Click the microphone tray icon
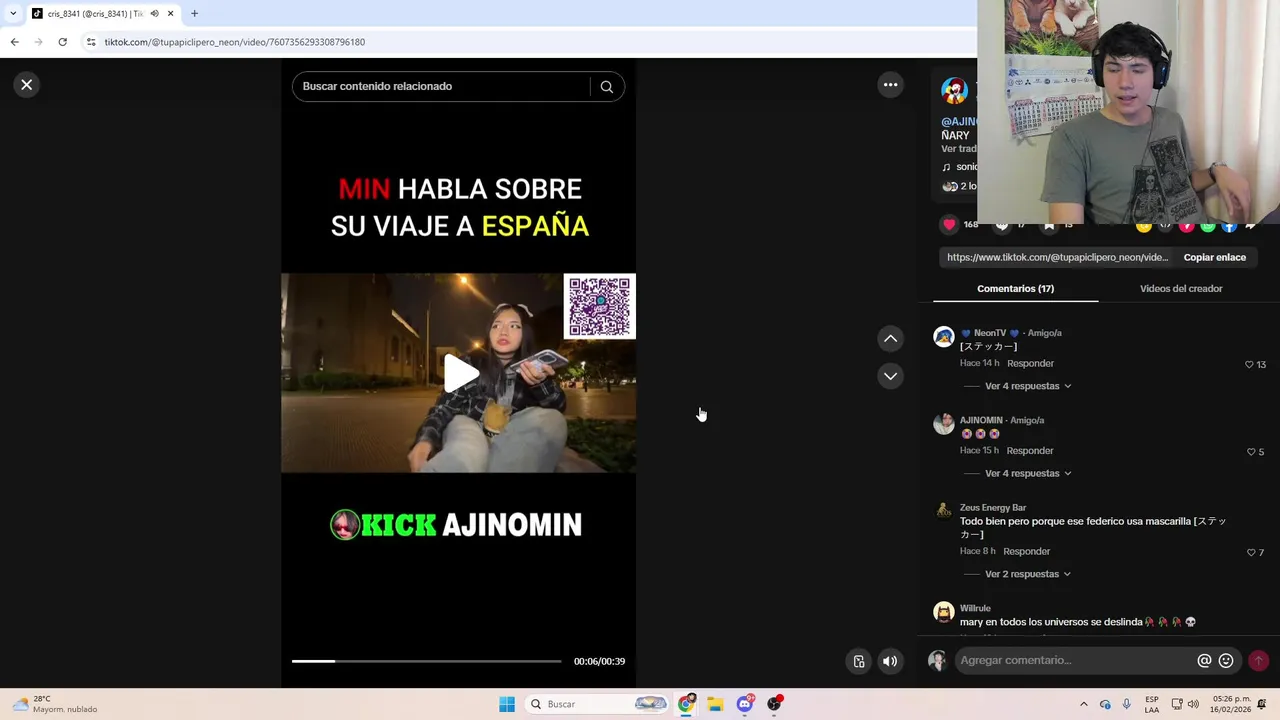The height and width of the screenshot is (720, 1280). [1126, 704]
